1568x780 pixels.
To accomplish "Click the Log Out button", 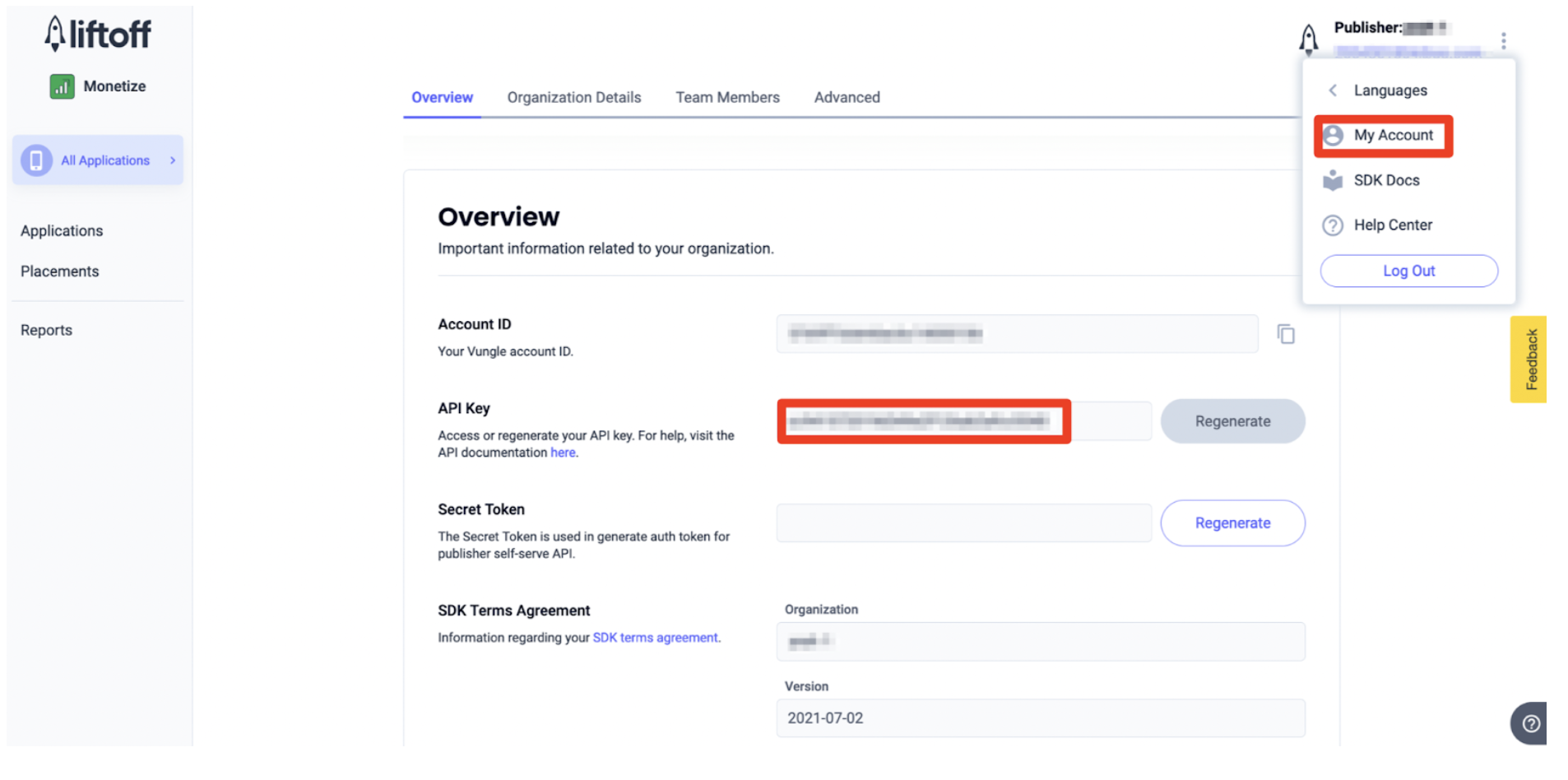I will tap(1408, 271).
